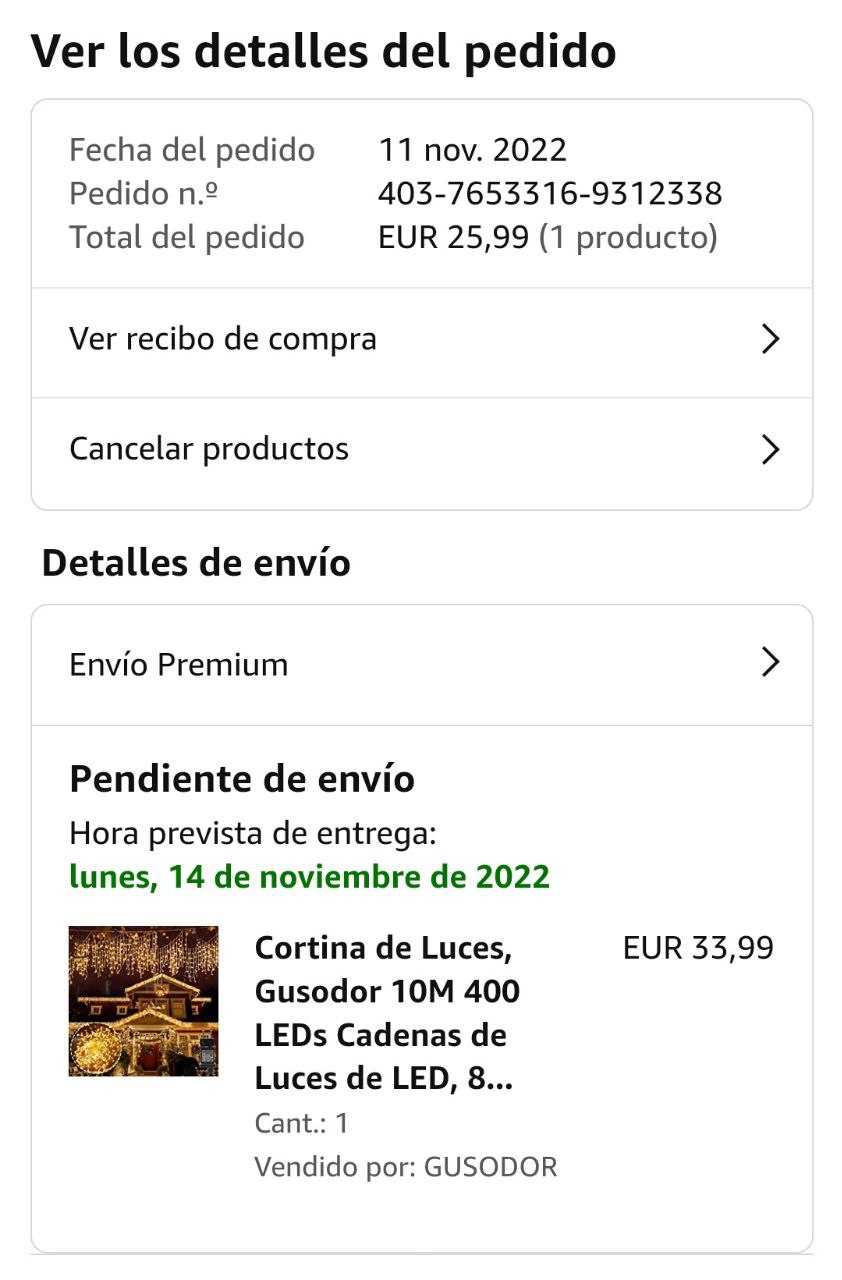The width and height of the screenshot is (842, 1280).
Task: Click the Pendiente de envío status heading
Action: pos(242,779)
